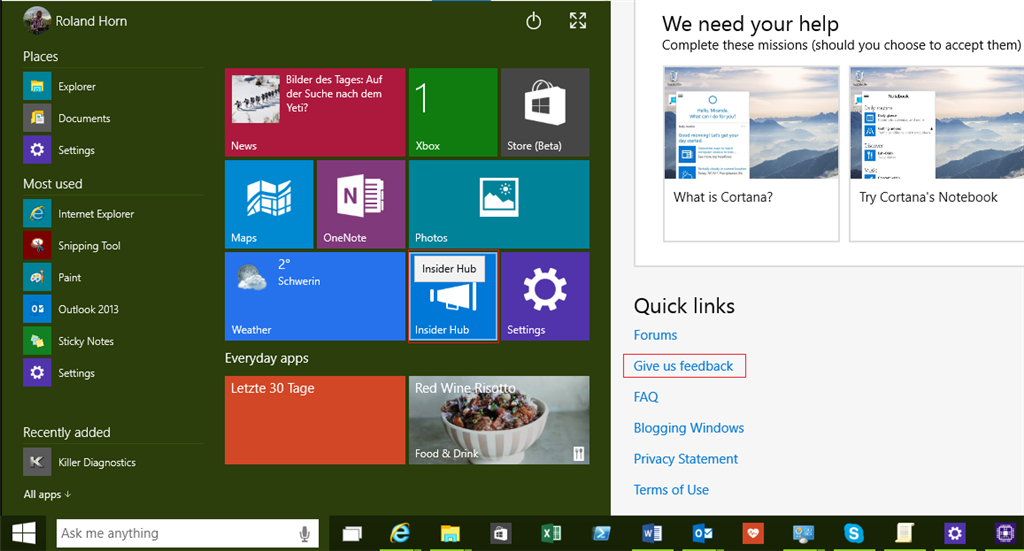Screen dimensions: 1024x551
Task: Open the Letzte 30 Tage tile
Action: click(315, 420)
